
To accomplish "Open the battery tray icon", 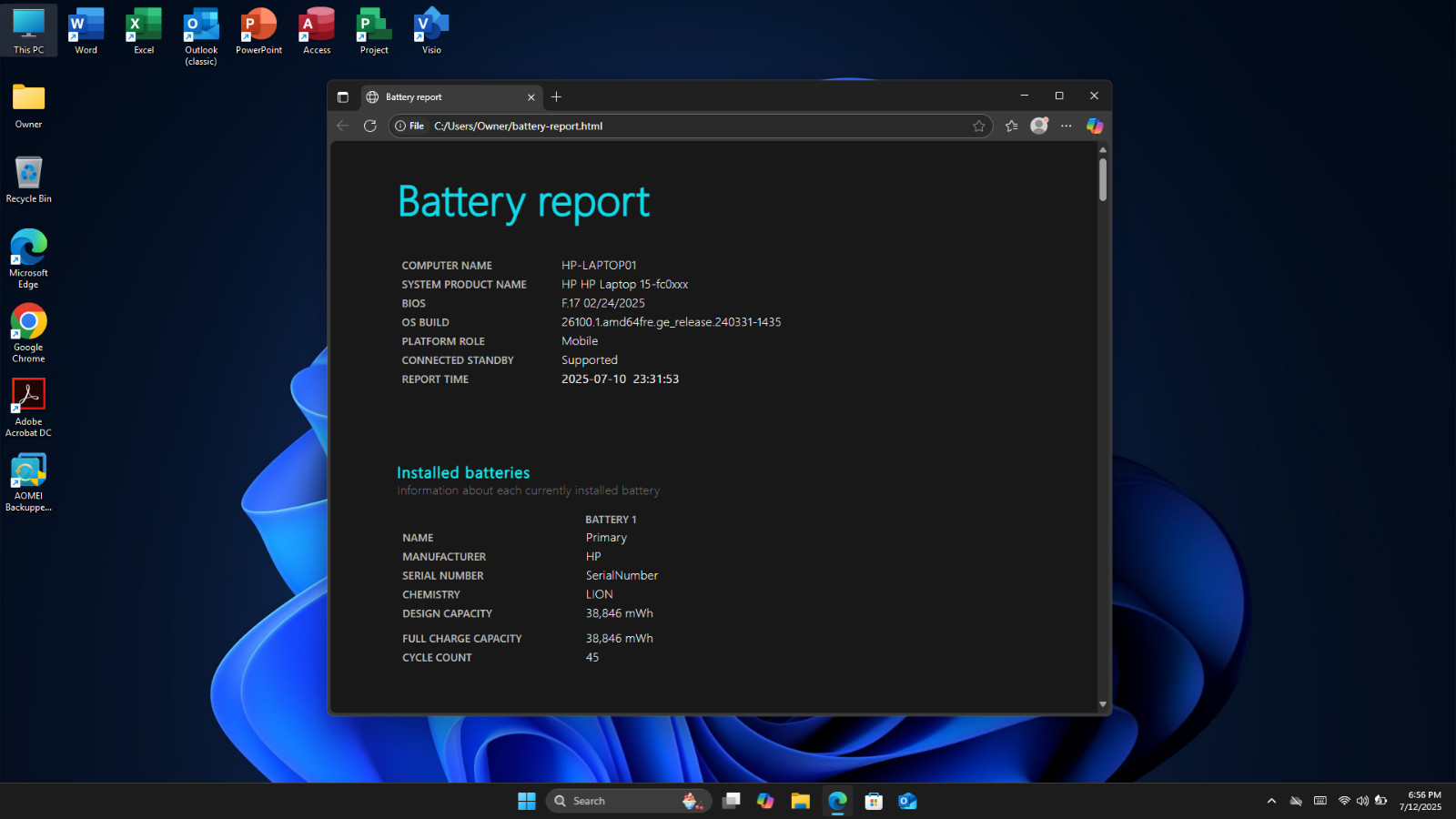I will (x=1381, y=801).
